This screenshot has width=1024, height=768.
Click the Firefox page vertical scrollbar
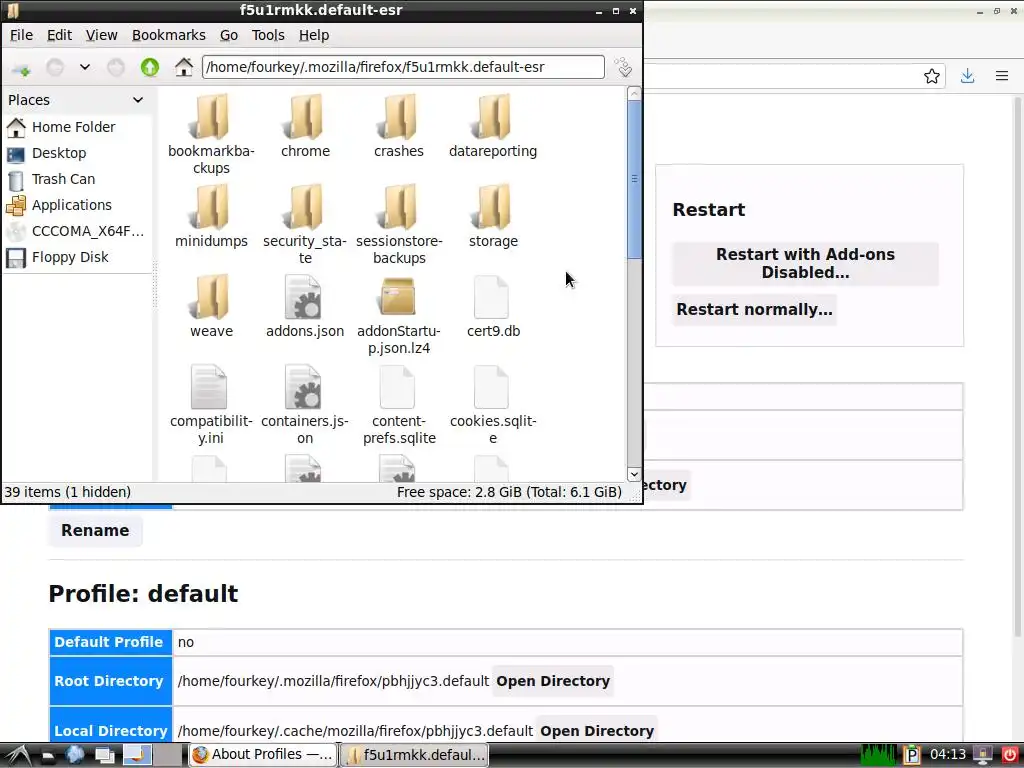(x=1017, y=366)
